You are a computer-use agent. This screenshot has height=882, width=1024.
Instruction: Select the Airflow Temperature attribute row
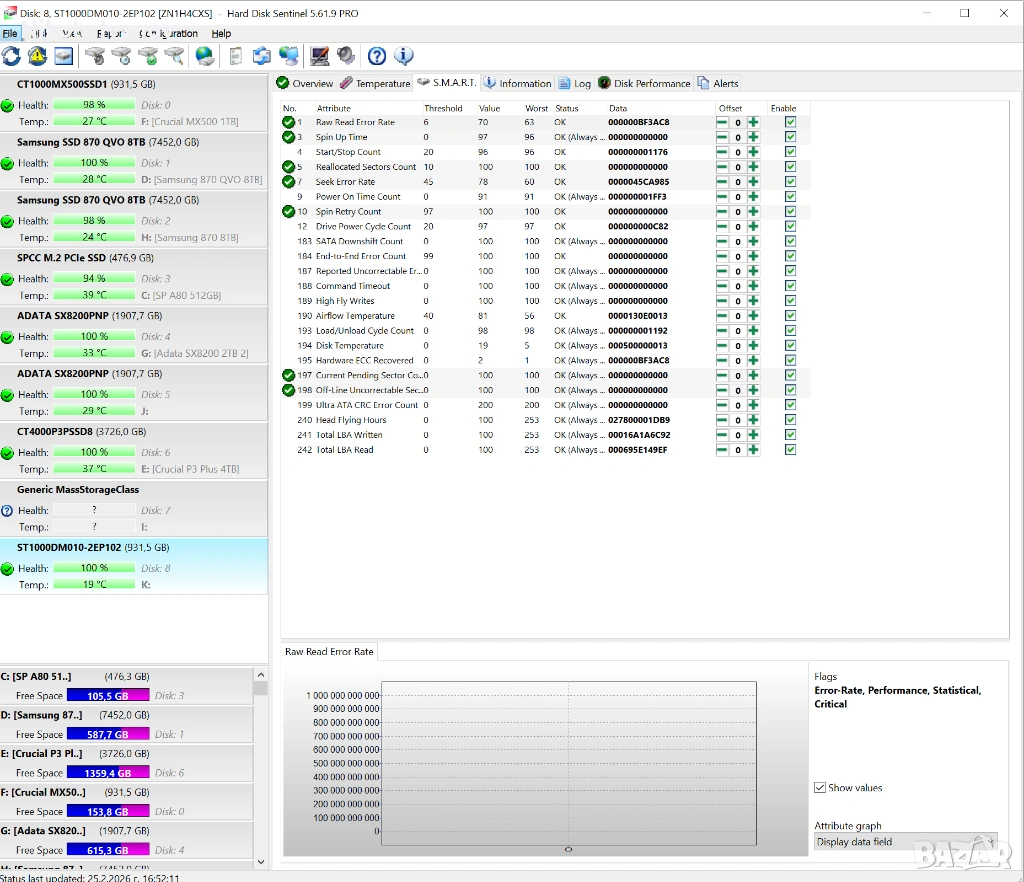point(355,316)
